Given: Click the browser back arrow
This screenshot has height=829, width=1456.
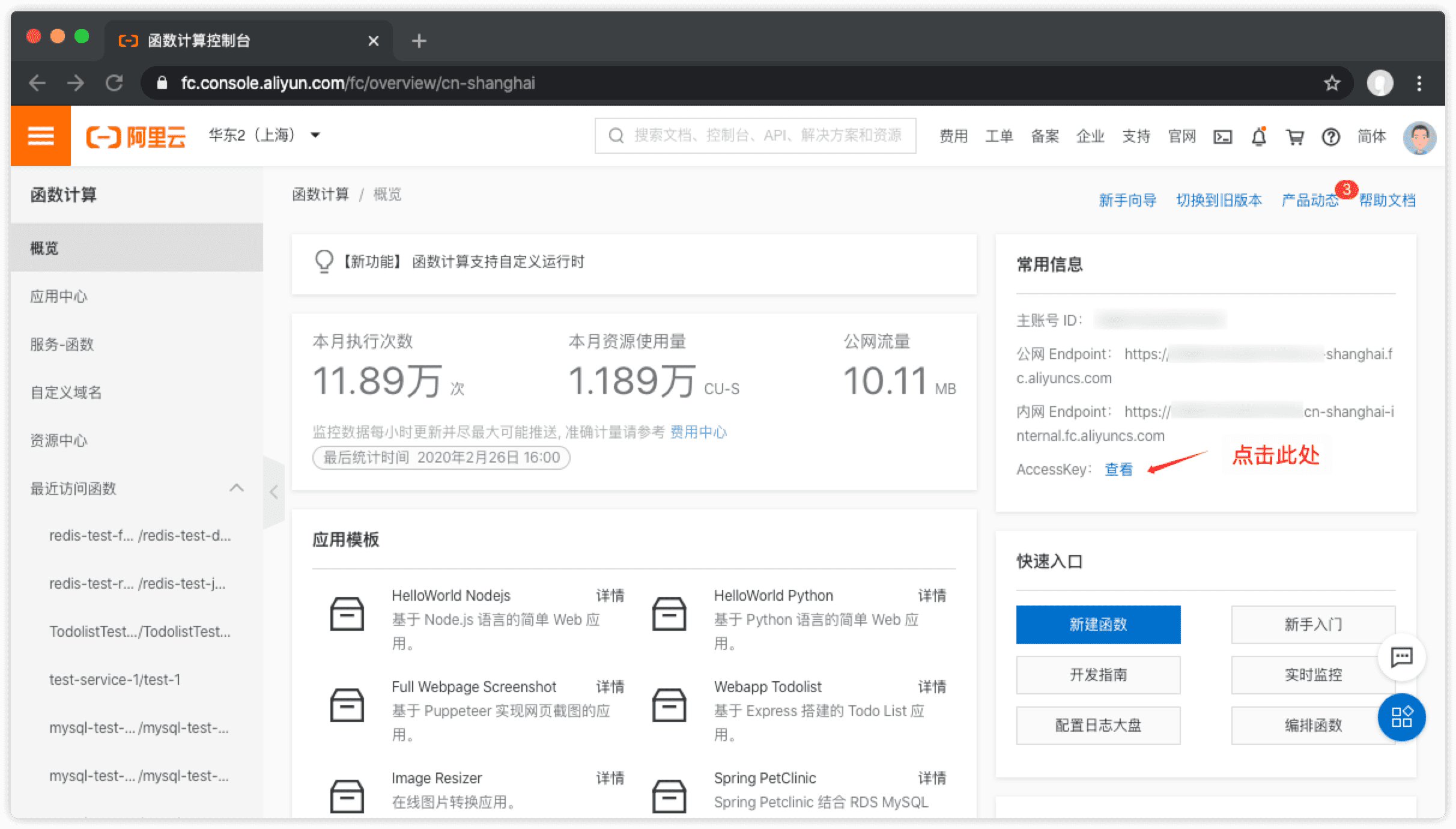Looking at the screenshot, I should point(37,83).
